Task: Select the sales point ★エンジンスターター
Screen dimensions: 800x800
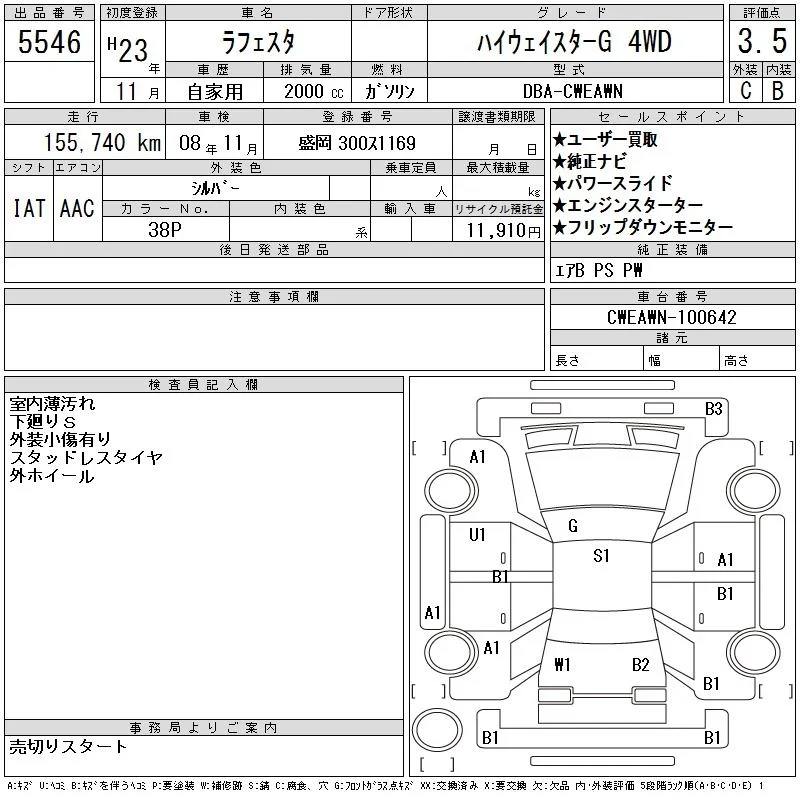Action: click(628, 205)
